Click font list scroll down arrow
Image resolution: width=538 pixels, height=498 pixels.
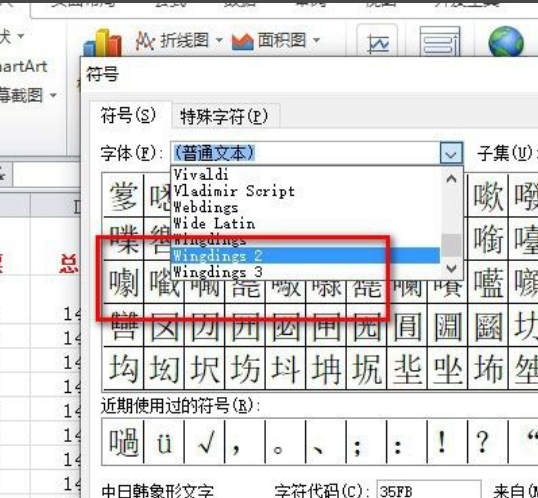[x=452, y=268]
